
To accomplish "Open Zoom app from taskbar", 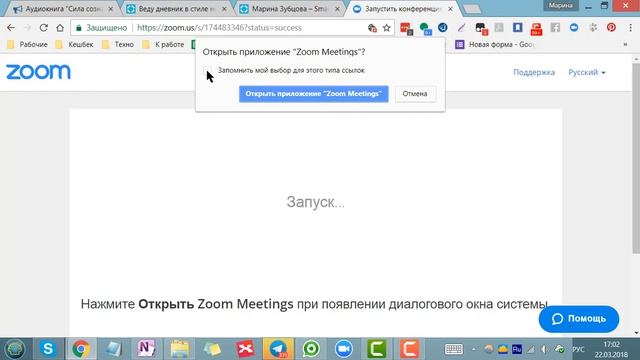I will (344, 349).
